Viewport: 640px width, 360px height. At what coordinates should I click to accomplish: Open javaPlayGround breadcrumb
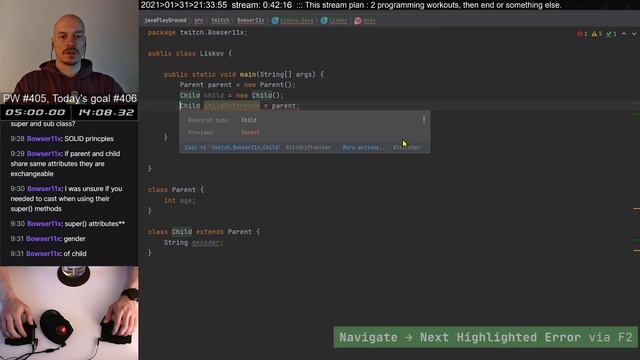pos(165,20)
